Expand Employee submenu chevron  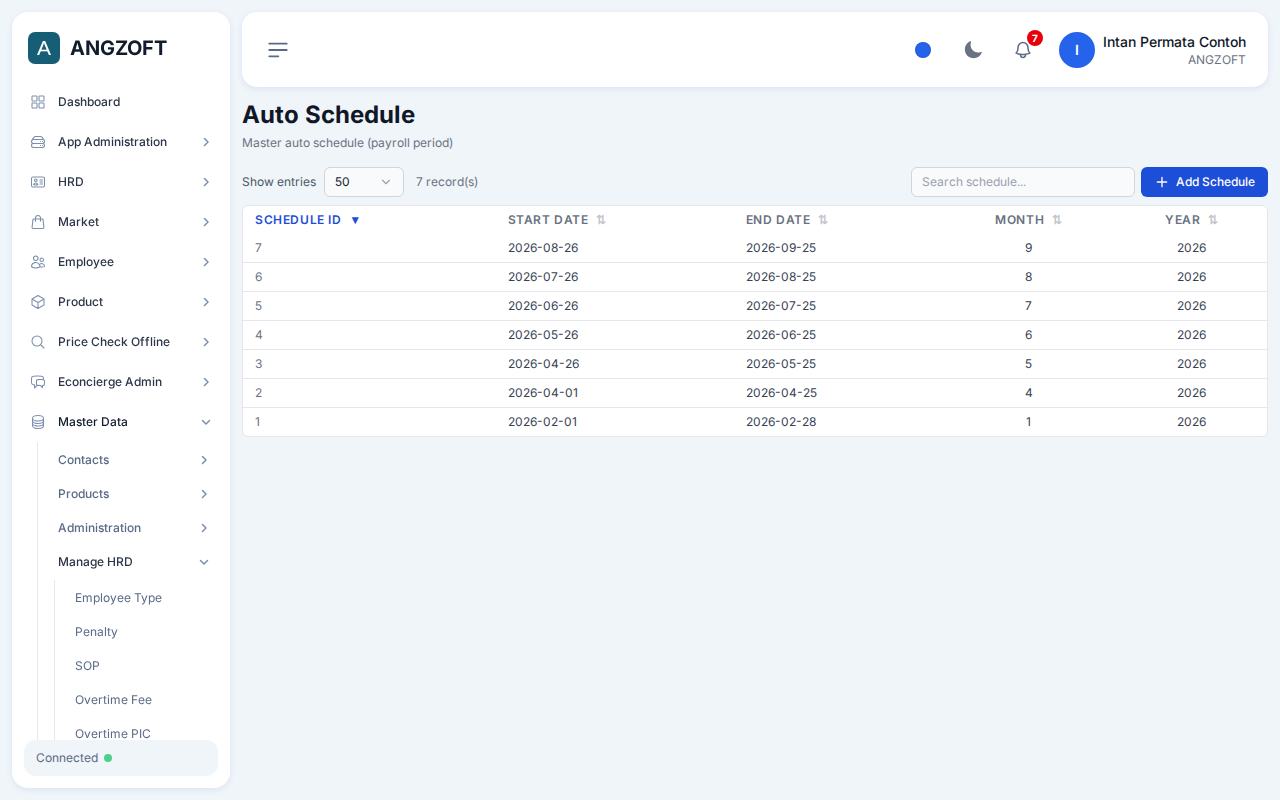pos(206,262)
